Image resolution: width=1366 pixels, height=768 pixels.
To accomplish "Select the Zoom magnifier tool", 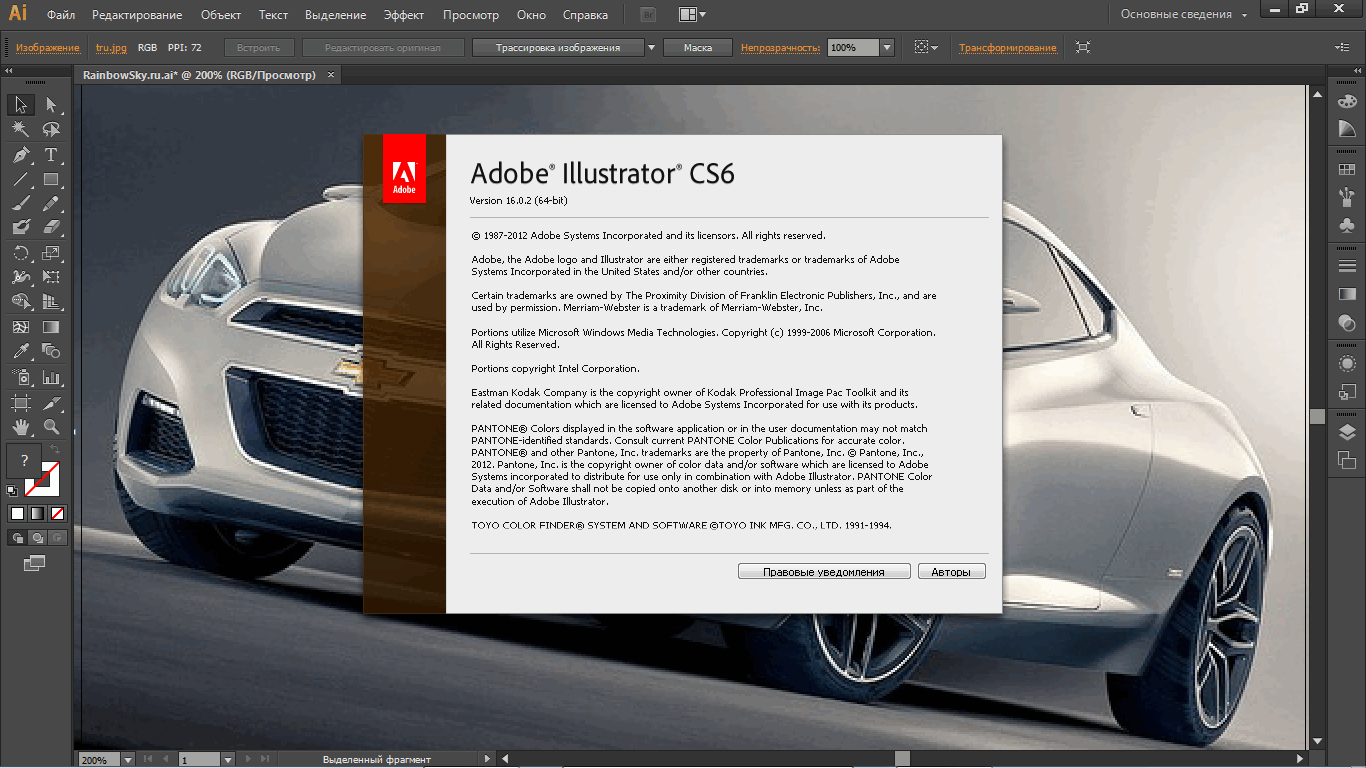I will [51, 427].
